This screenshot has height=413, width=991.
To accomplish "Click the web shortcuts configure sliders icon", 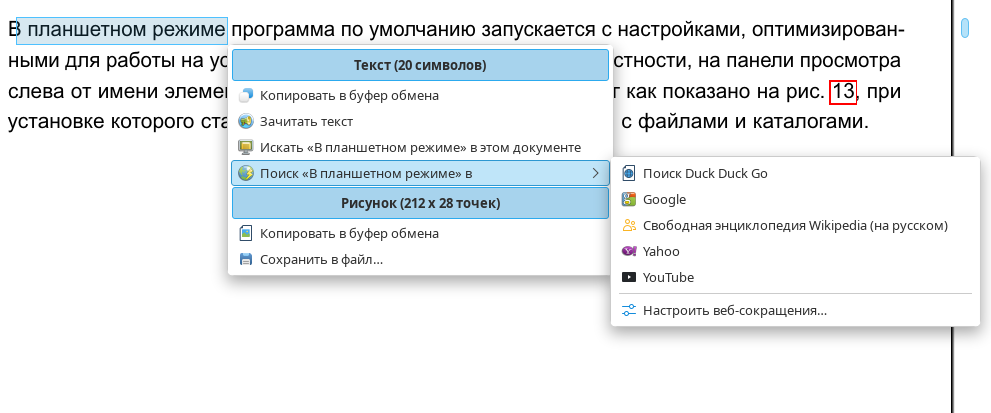I will coord(628,310).
